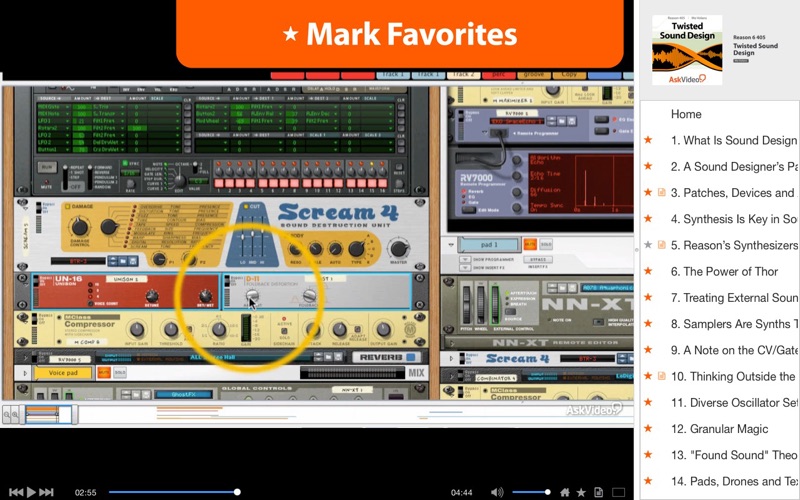The width and height of the screenshot is (800, 500).
Task: Open Home in the course list
Action: click(x=686, y=114)
